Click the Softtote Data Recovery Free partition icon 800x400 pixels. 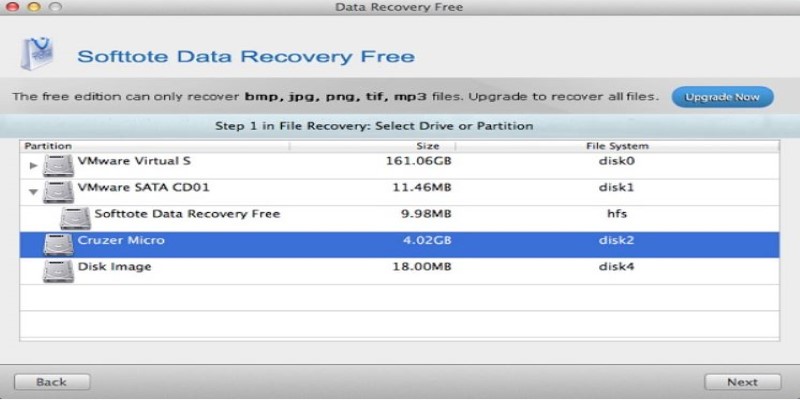pyautogui.click(x=76, y=218)
